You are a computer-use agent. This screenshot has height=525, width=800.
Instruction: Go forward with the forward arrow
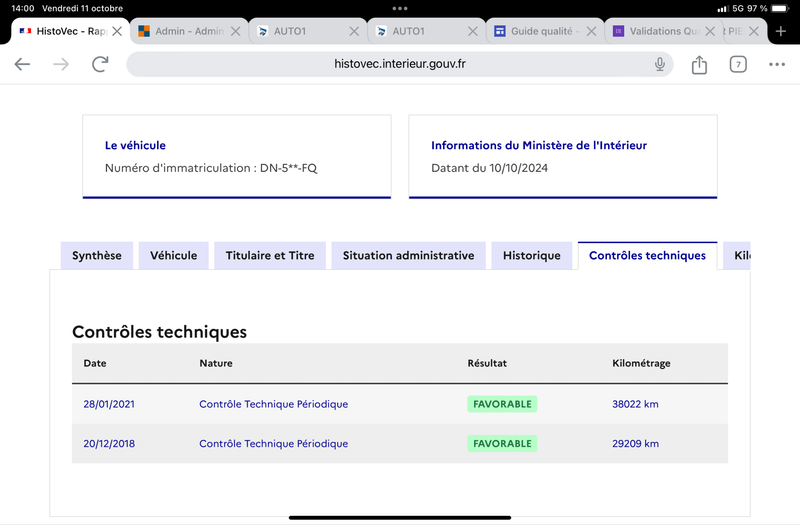tap(61, 64)
